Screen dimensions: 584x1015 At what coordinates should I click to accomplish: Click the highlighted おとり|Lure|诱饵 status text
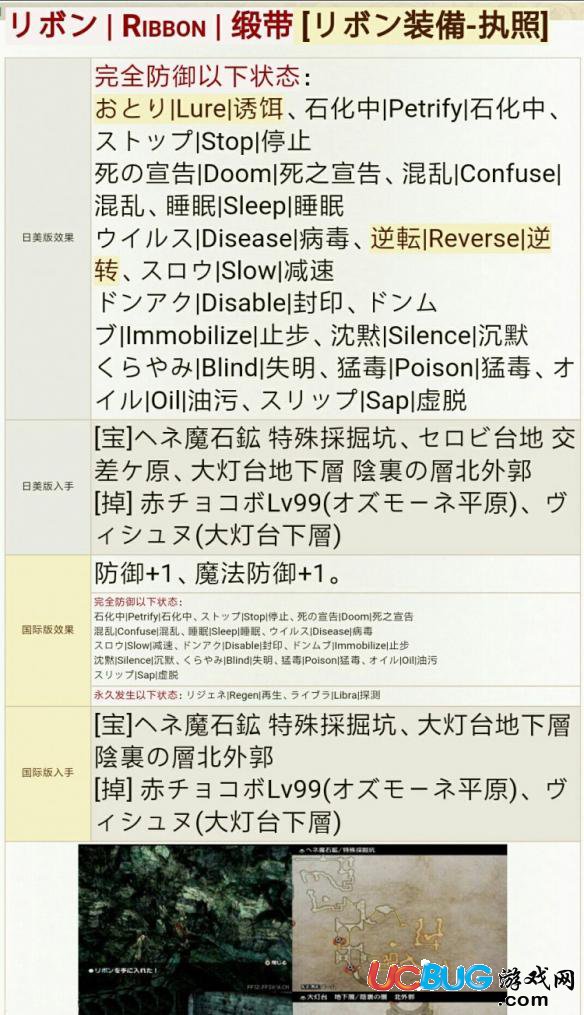coord(189,109)
